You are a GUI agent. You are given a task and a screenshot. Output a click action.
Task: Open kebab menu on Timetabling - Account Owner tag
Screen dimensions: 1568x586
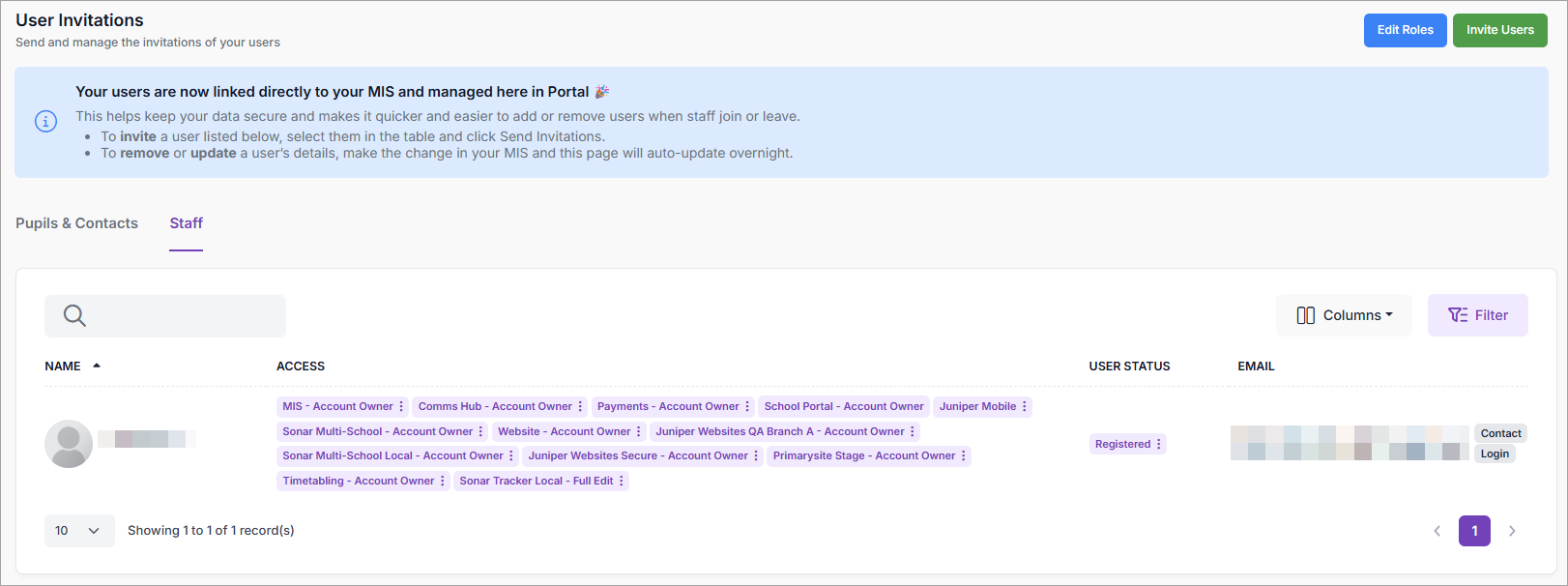point(443,482)
